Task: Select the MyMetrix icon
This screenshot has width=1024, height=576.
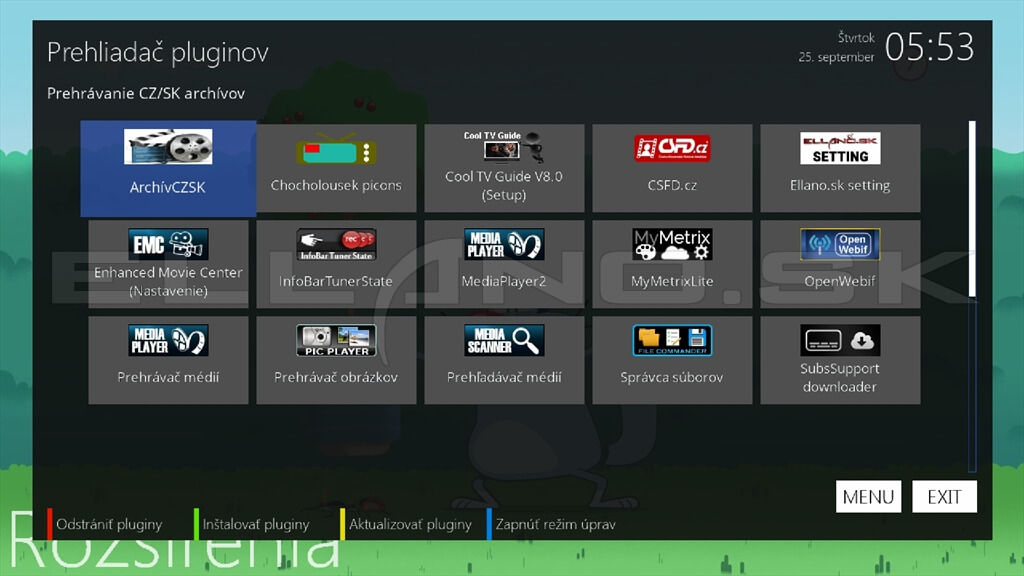Action: [x=672, y=244]
